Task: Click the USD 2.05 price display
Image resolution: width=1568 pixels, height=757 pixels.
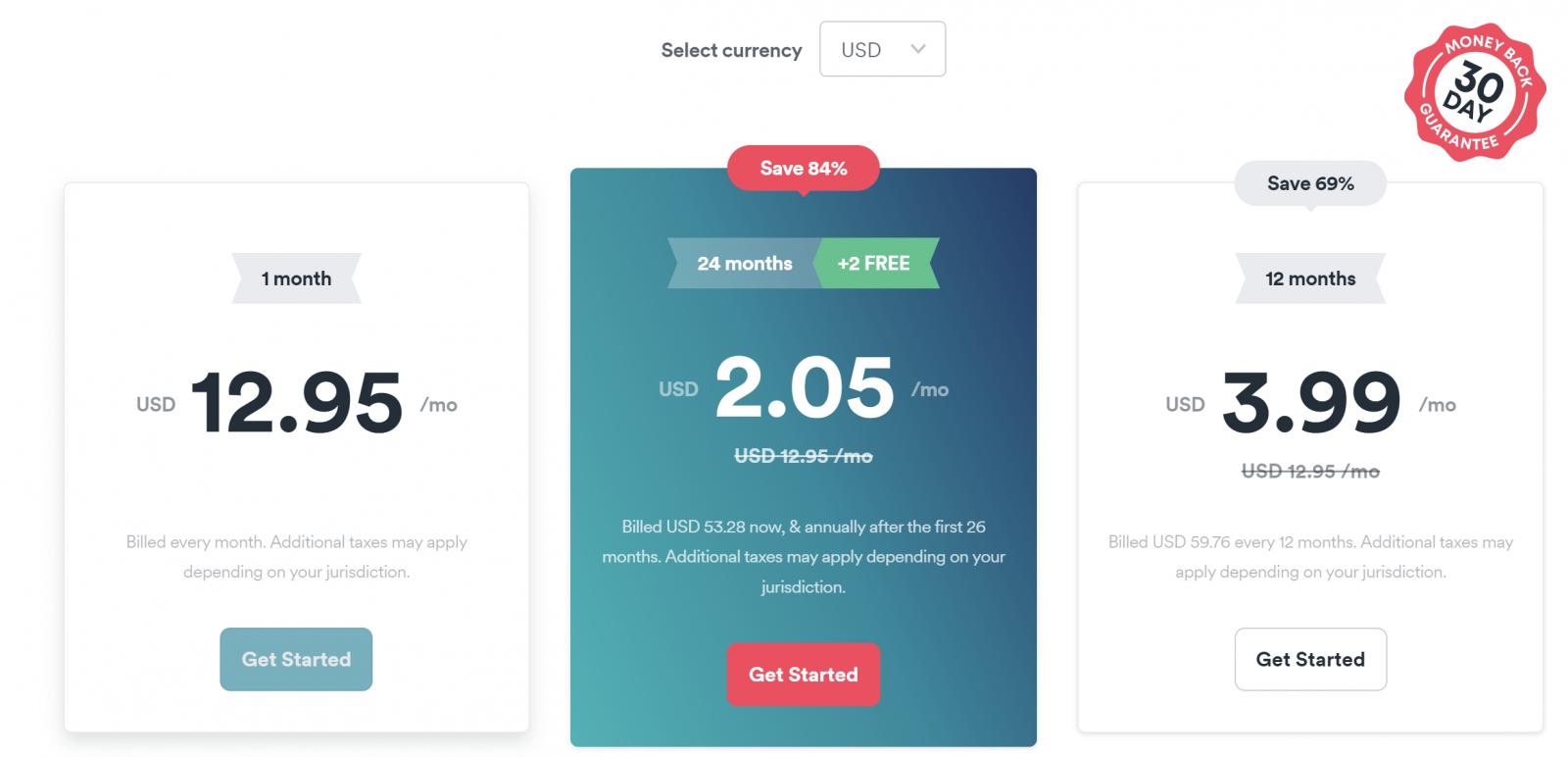Action: pos(802,386)
